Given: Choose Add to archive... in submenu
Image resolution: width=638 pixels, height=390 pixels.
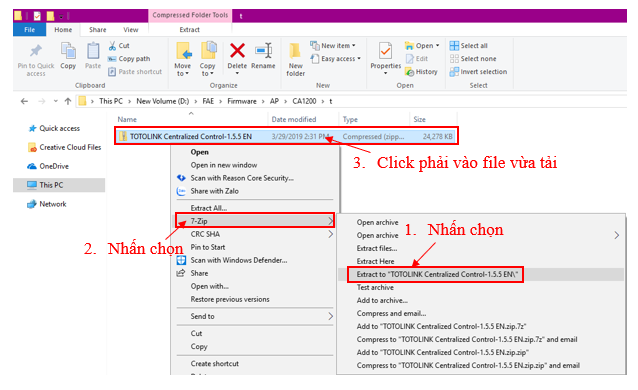Looking at the screenshot, I should click(382, 300).
